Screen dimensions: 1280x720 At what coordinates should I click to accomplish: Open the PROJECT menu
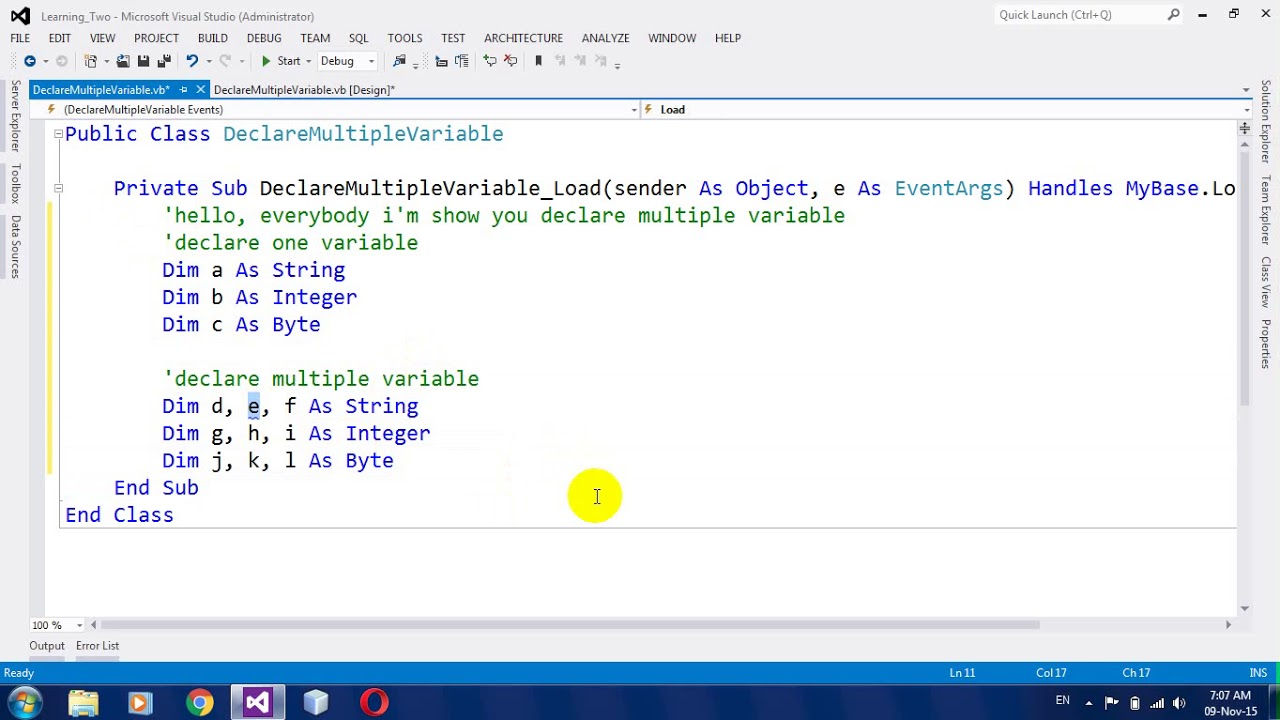pyautogui.click(x=156, y=38)
